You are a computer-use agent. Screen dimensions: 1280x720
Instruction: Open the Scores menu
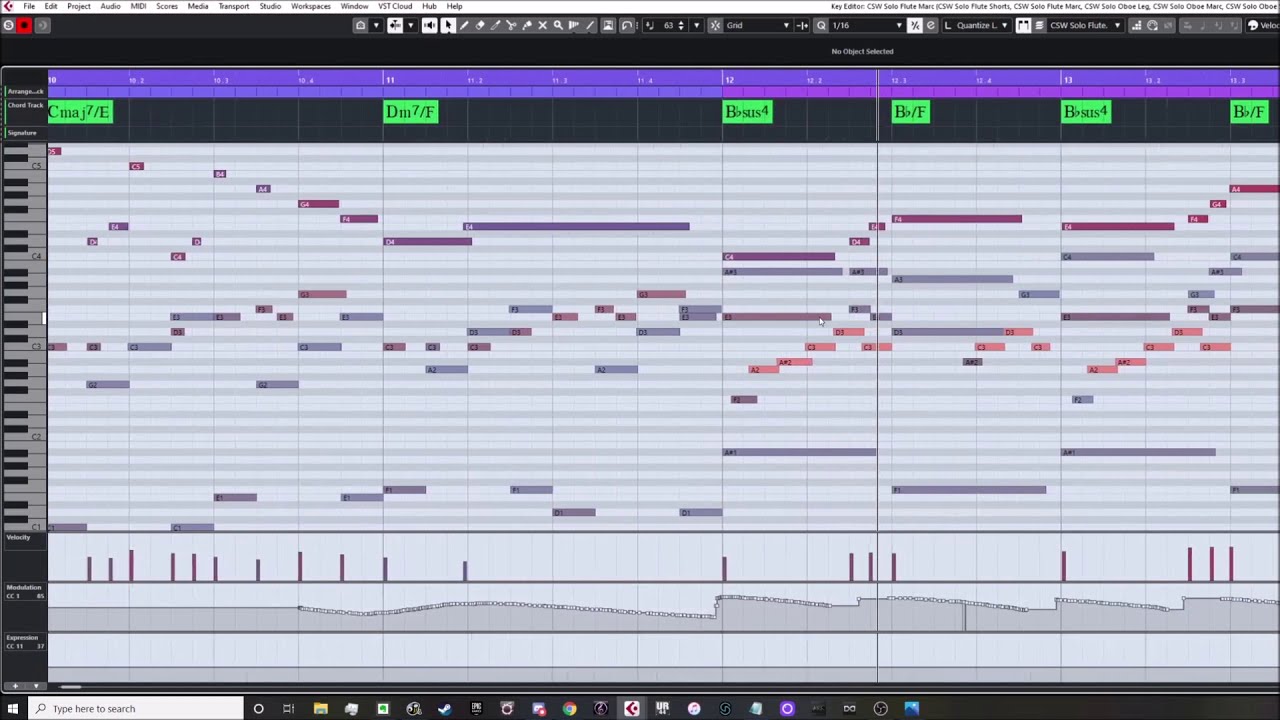click(x=167, y=6)
